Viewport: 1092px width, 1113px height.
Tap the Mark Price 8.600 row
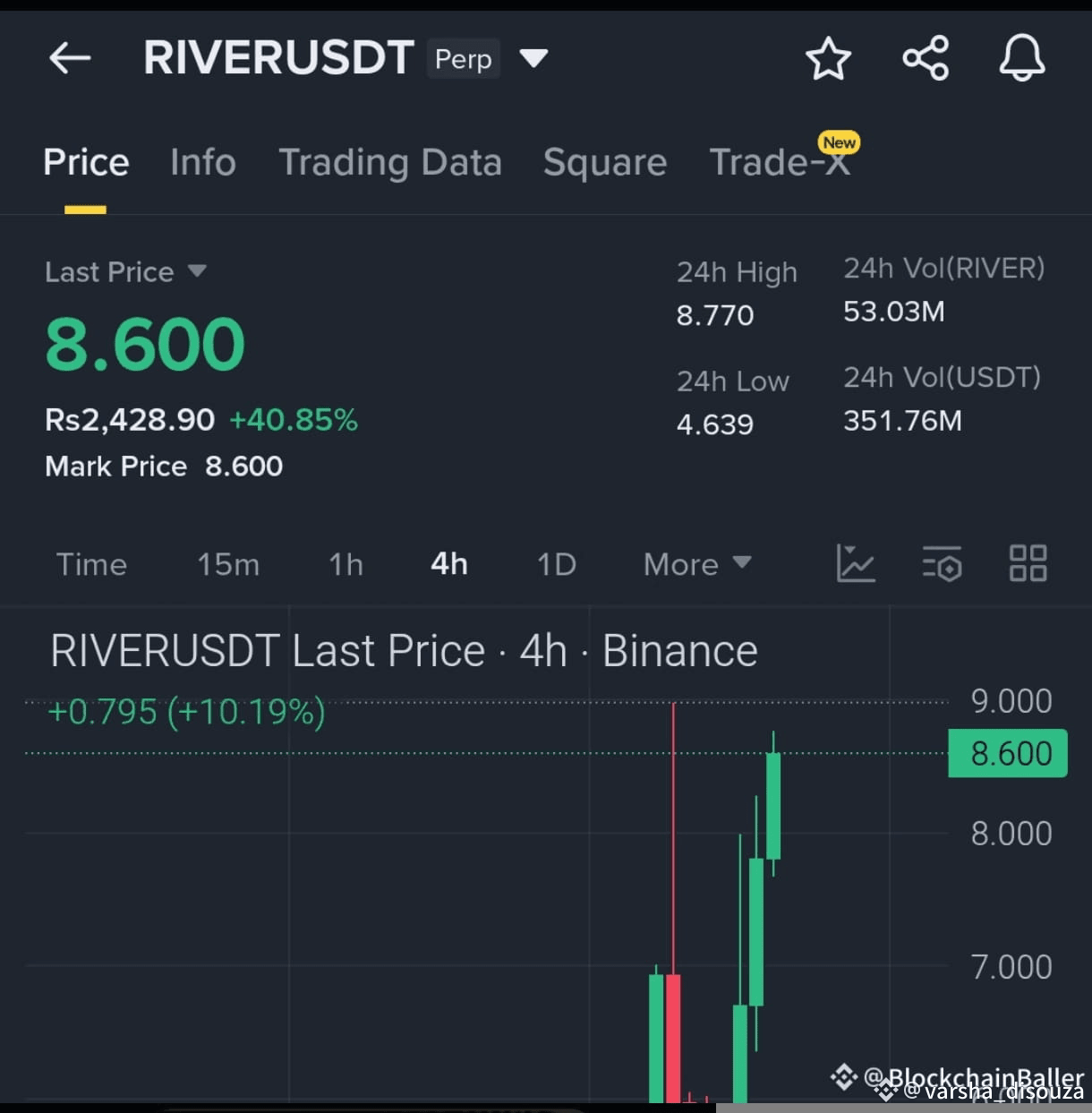click(x=164, y=467)
